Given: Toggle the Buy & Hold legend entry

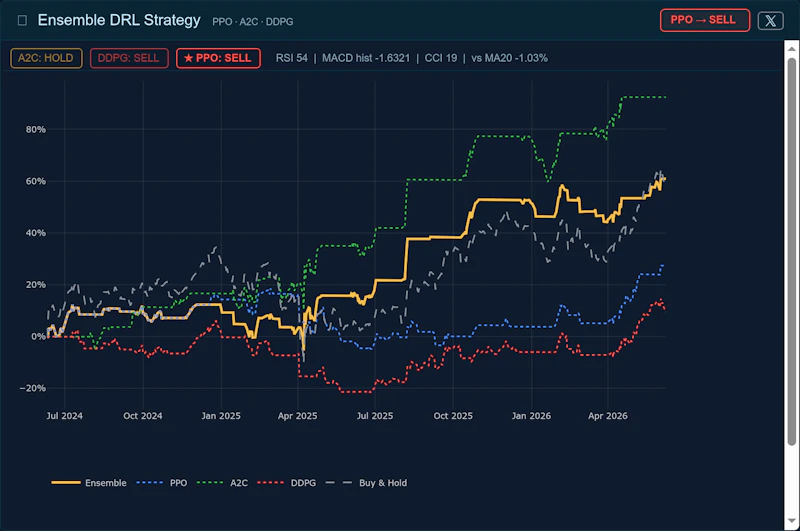Looking at the screenshot, I should pyautogui.click(x=366, y=483).
